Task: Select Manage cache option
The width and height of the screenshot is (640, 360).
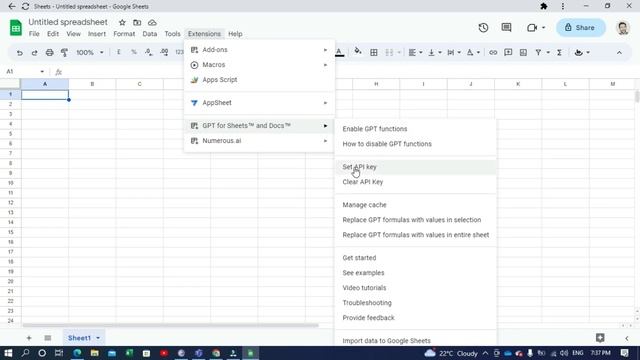Action: point(416,205)
